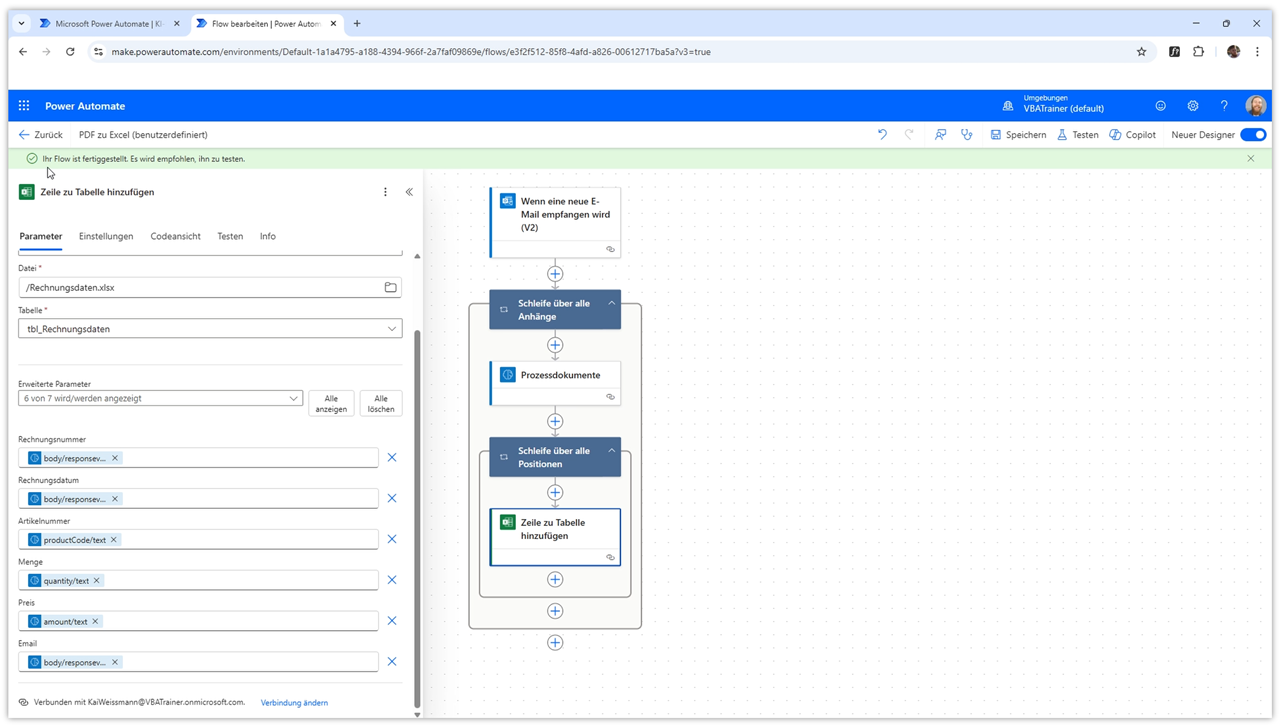Delete the Preis parameter with blue X
Screen dimensions: 1280x725
point(392,621)
